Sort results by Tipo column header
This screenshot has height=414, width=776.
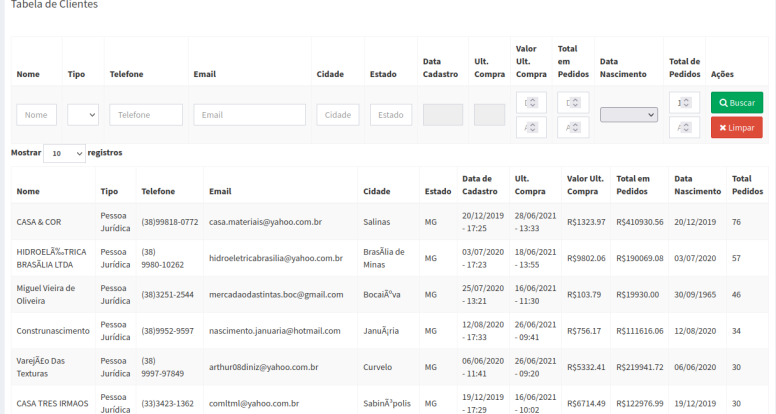point(109,191)
